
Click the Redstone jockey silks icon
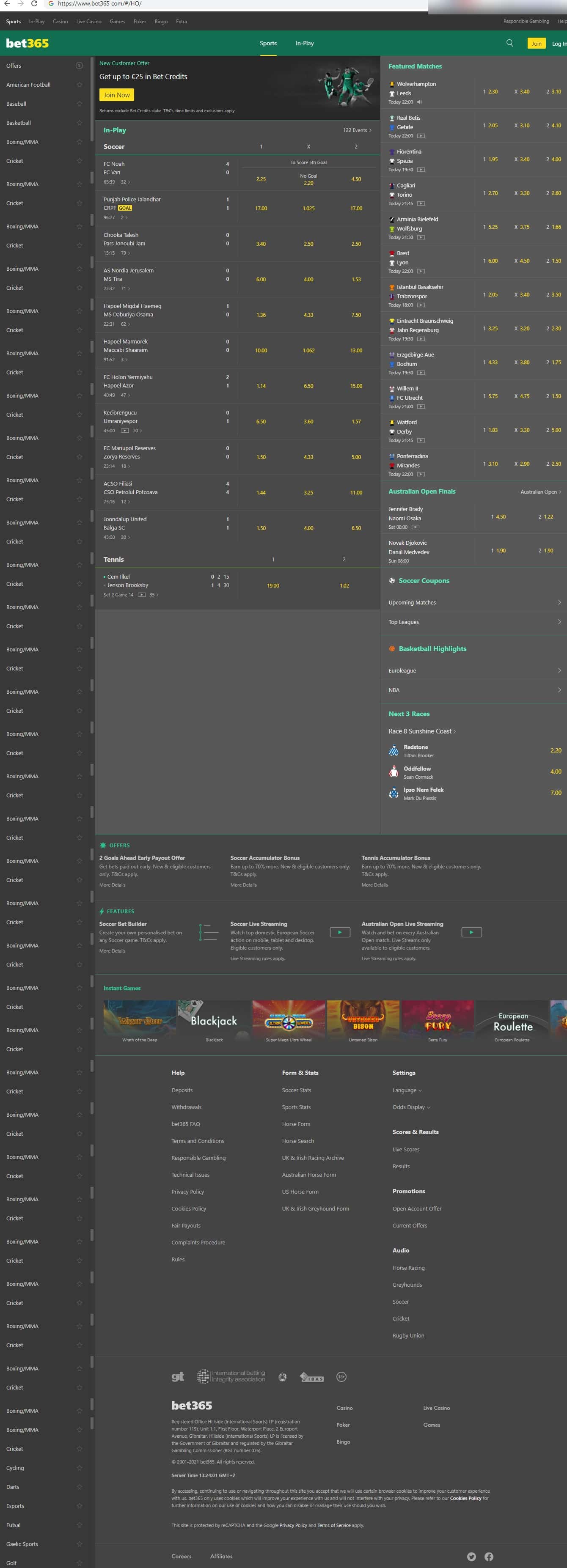pyautogui.click(x=394, y=750)
